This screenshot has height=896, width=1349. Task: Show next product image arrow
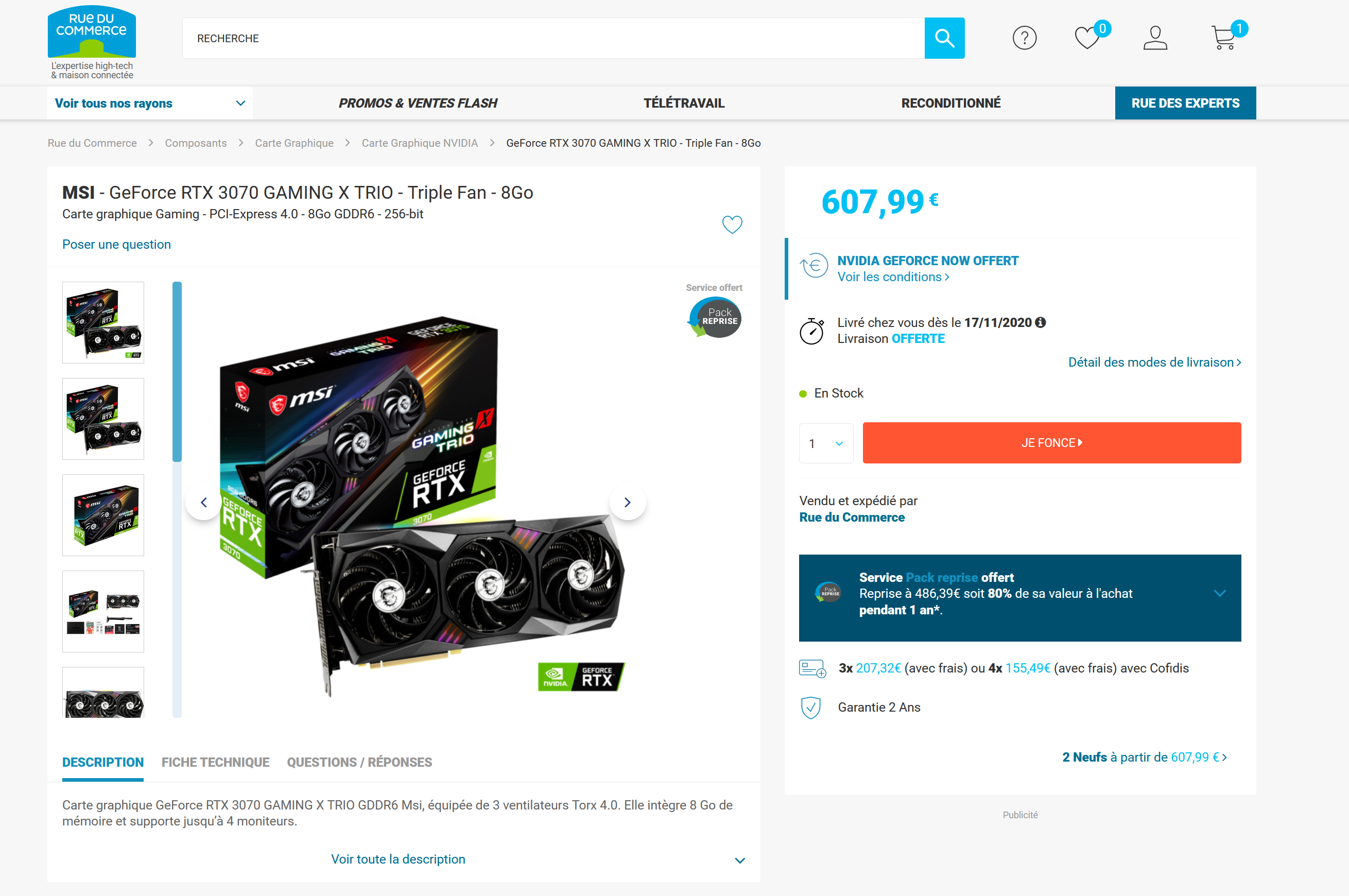click(x=627, y=502)
